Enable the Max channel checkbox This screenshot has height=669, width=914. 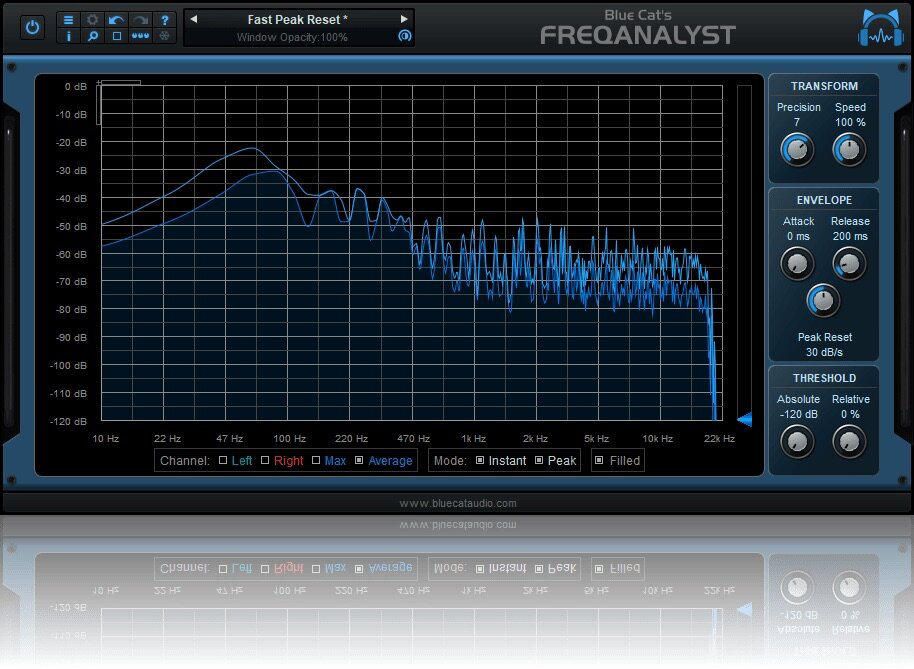pos(316,460)
